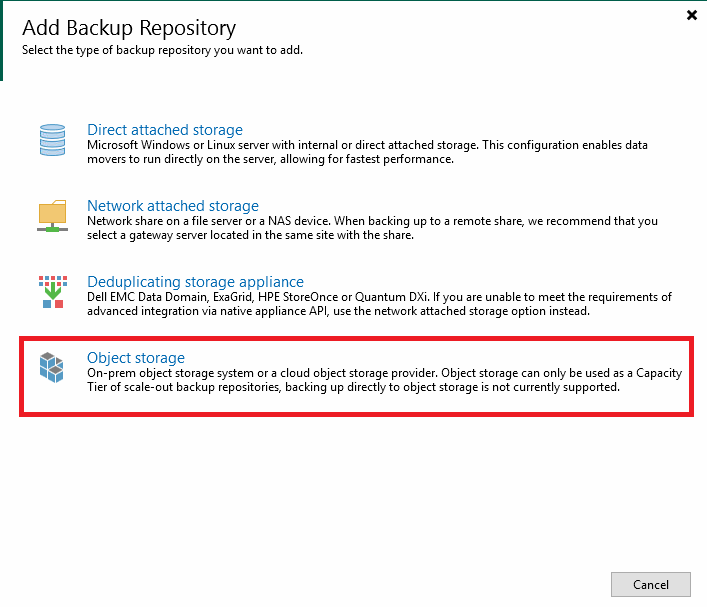
Task: Click the 'Select the type of backup repository' subtitle
Action: 162,50
